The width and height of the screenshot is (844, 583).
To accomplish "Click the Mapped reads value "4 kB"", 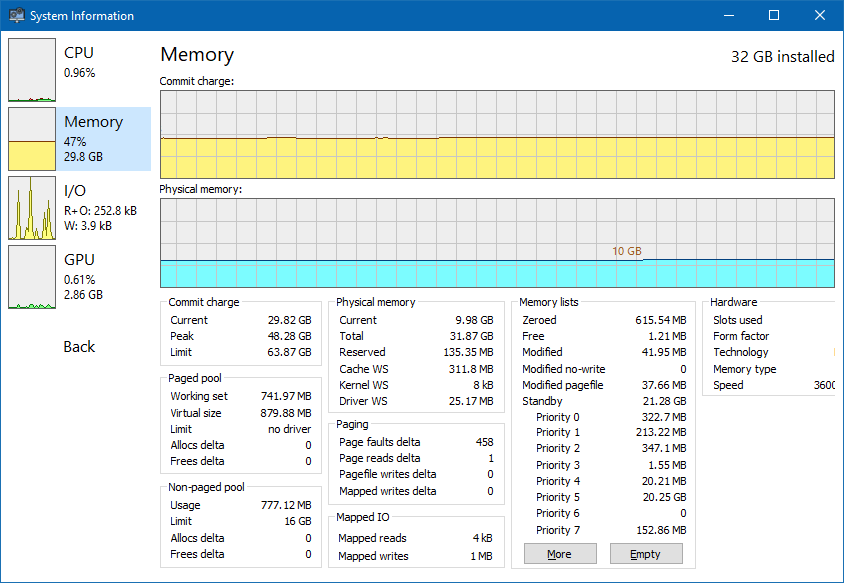I will point(483,538).
